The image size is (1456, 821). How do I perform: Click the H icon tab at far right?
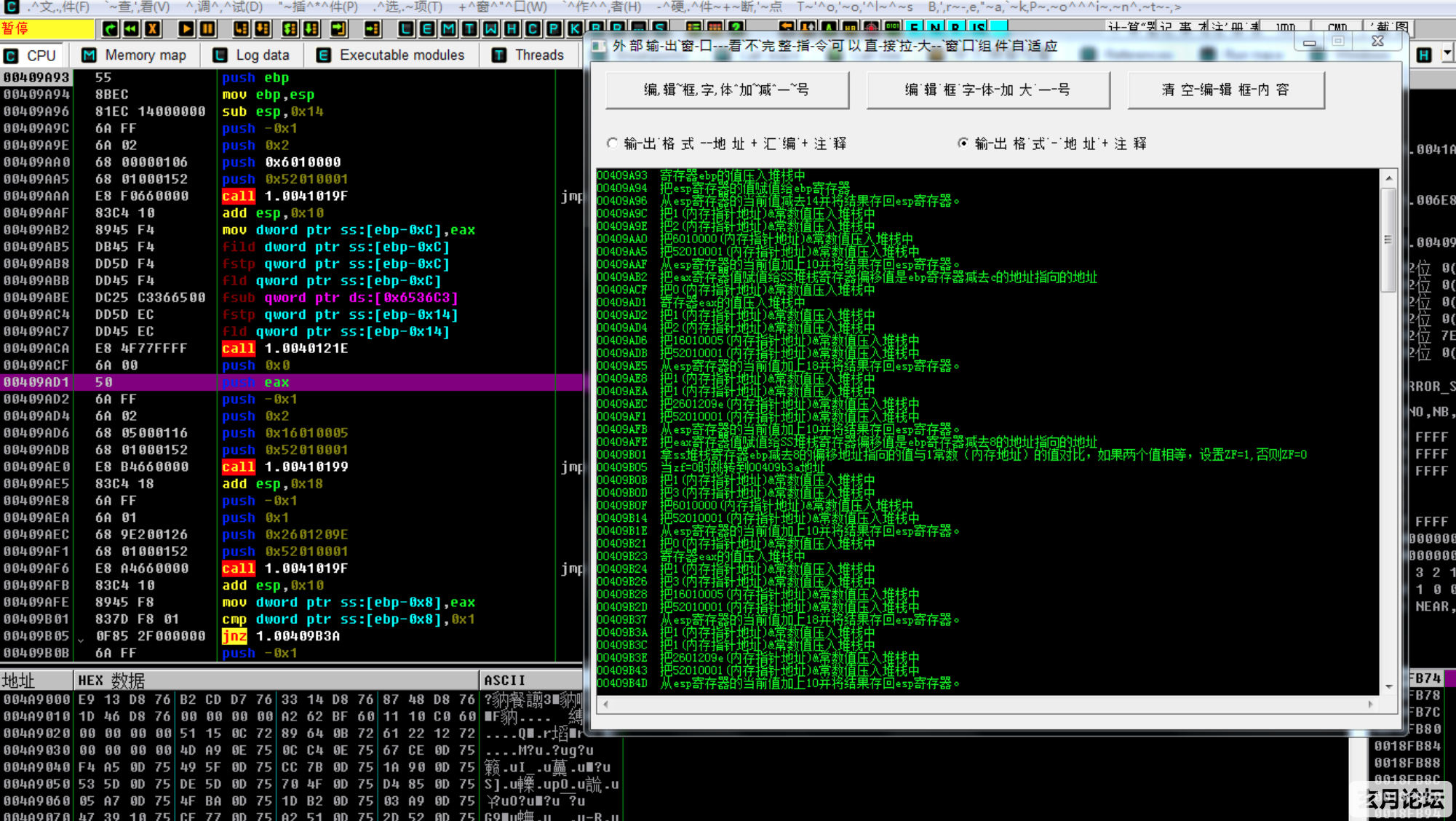(x=1424, y=55)
